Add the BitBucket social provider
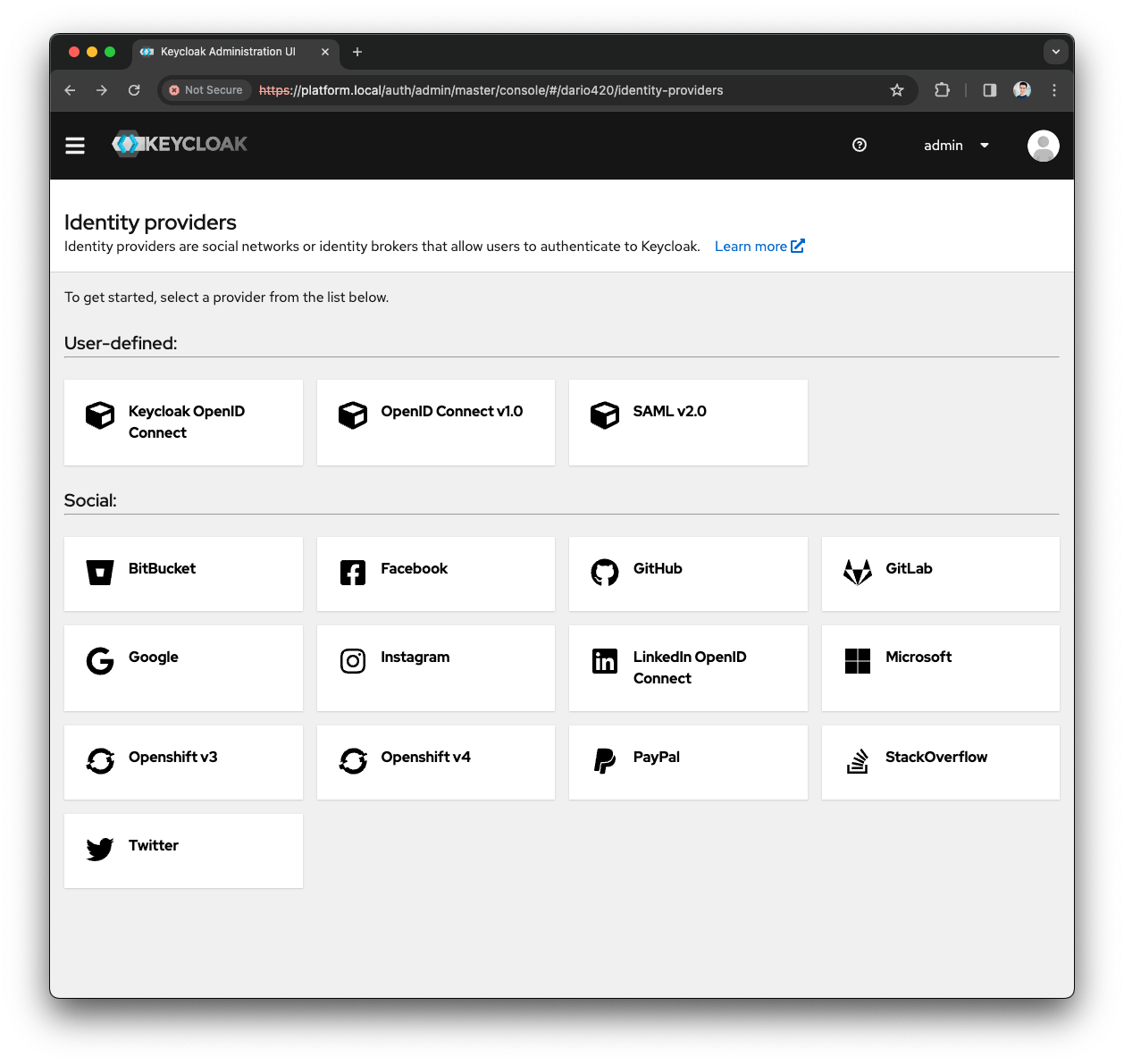The image size is (1124, 1064). (x=182, y=574)
